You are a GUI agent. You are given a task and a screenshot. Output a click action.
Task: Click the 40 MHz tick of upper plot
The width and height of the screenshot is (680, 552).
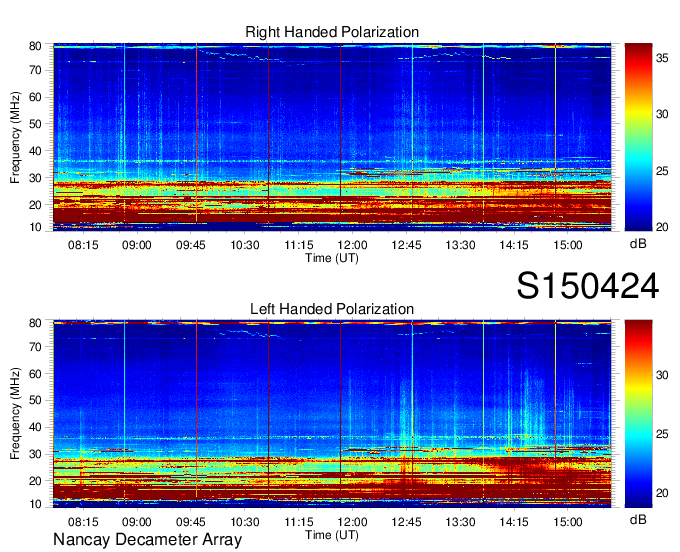coord(35,151)
